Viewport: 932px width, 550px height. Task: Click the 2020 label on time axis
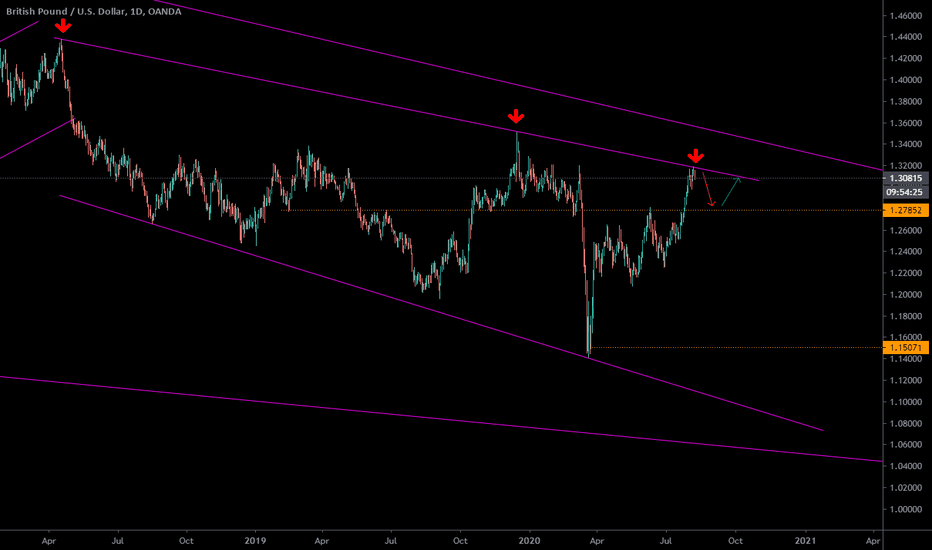(529, 540)
